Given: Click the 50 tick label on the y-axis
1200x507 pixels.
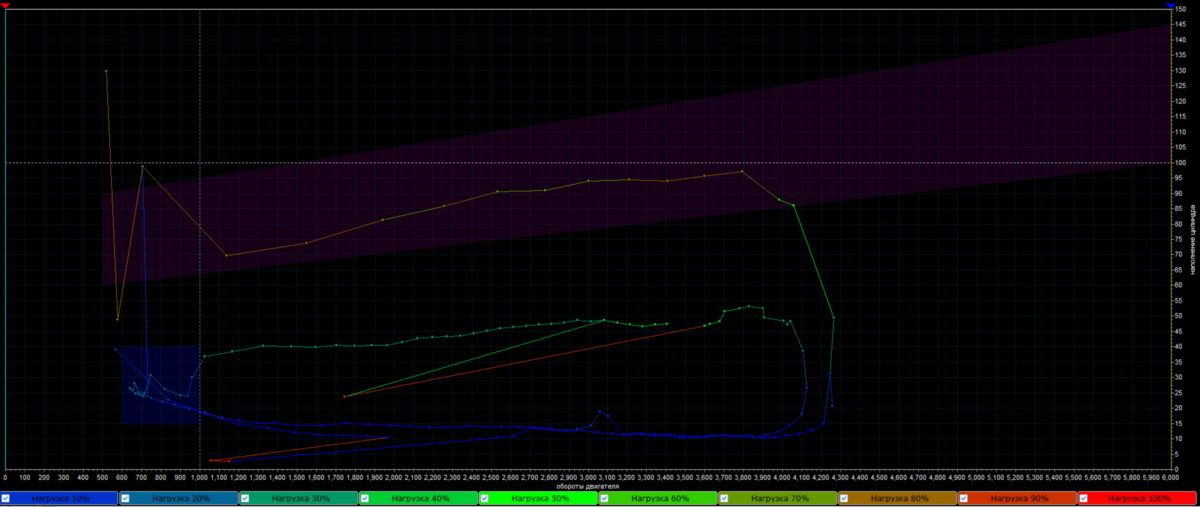Looking at the screenshot, I should point(1178,315).
